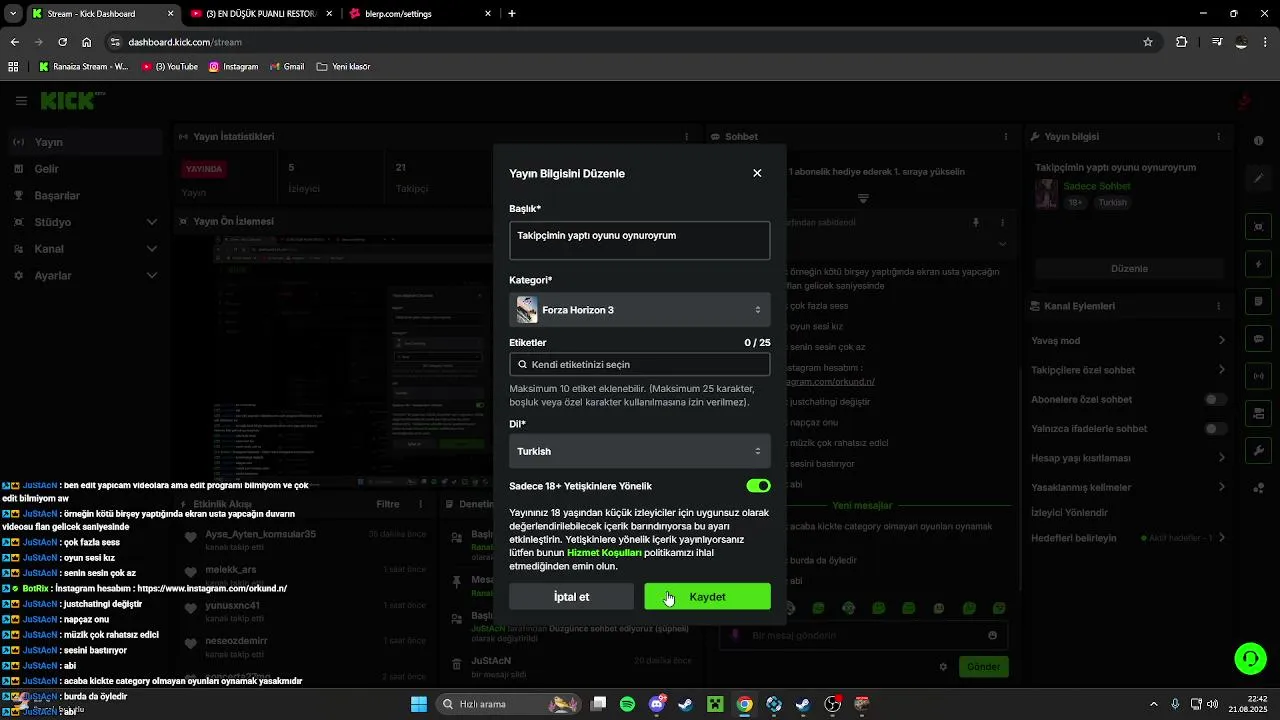Open Ranaiza Stream bookmark

click(83, 67)
